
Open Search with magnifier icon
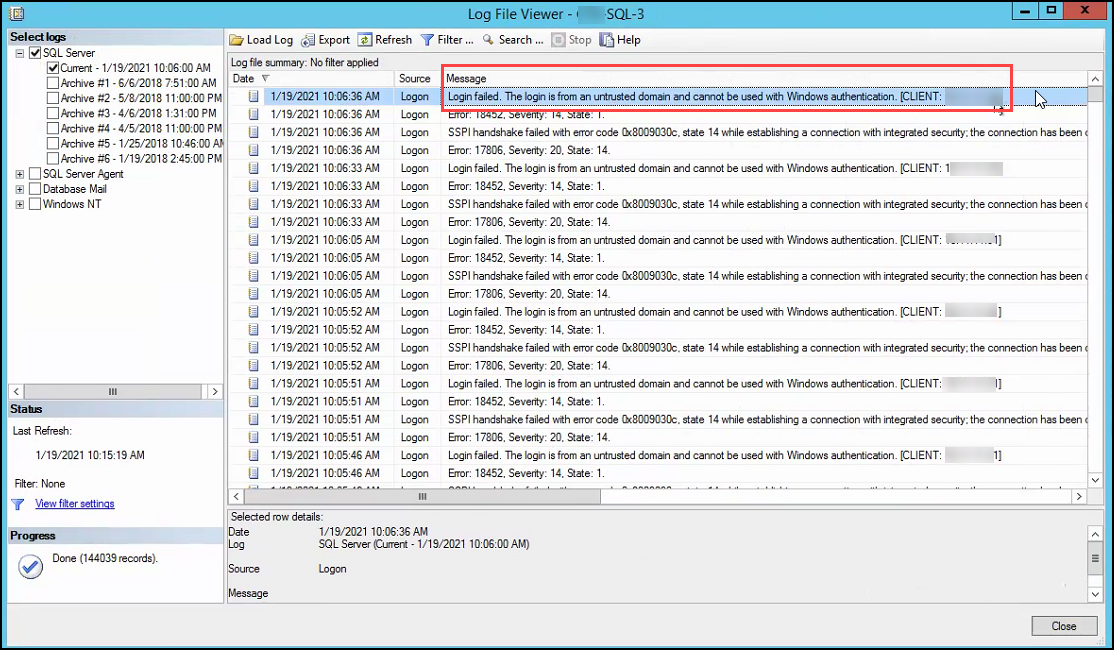click(x=488, y=40)
